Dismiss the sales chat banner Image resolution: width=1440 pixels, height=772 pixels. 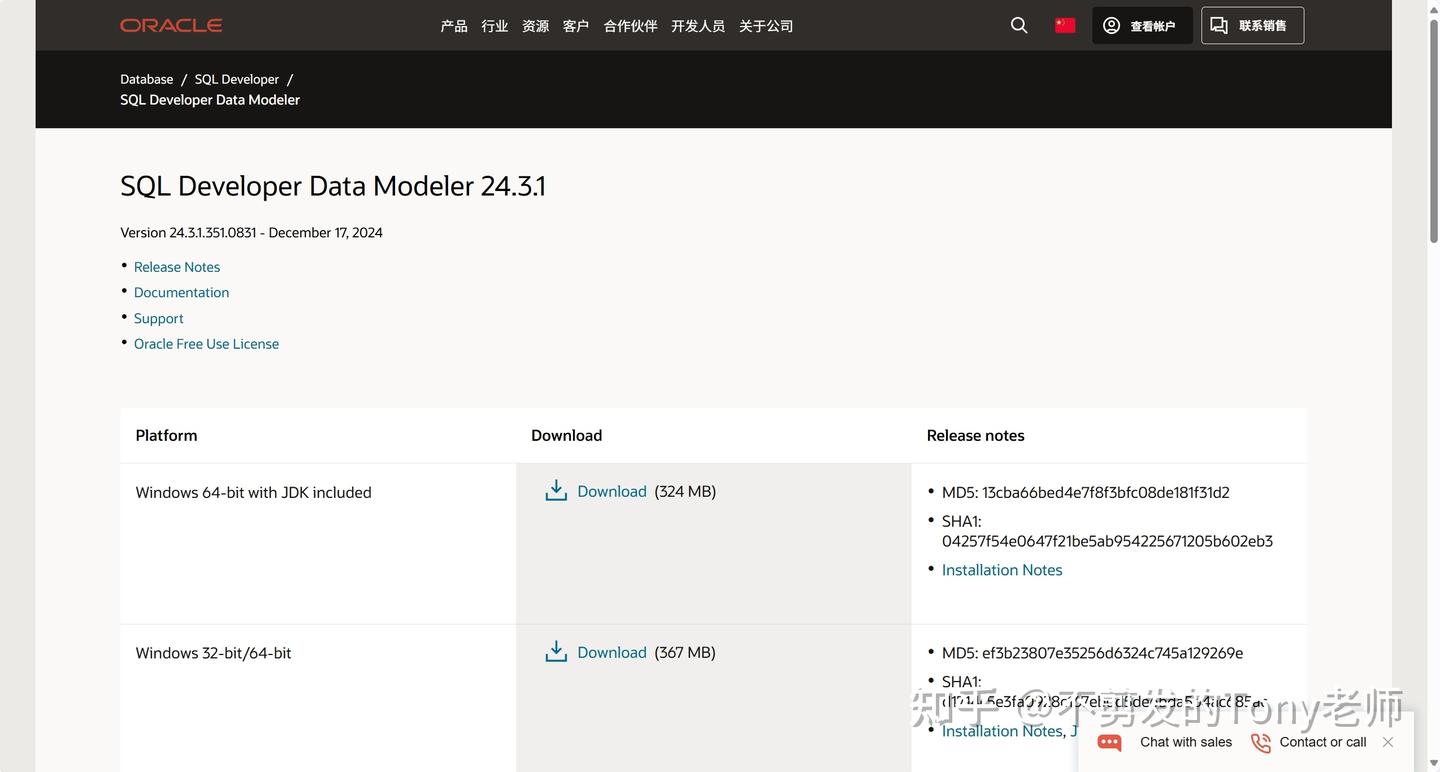point(1388,742)
